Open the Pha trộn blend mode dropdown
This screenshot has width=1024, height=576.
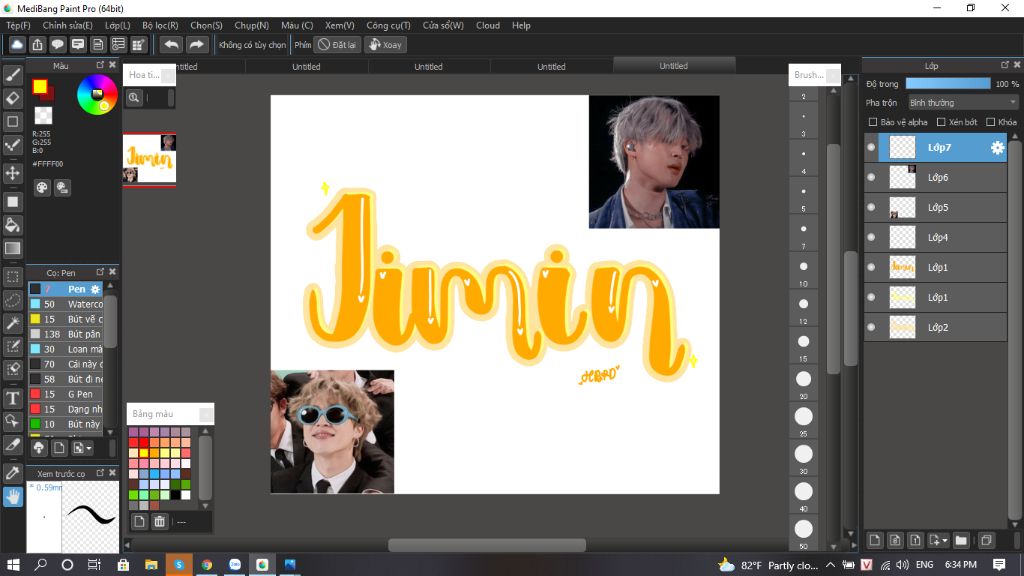963,103
